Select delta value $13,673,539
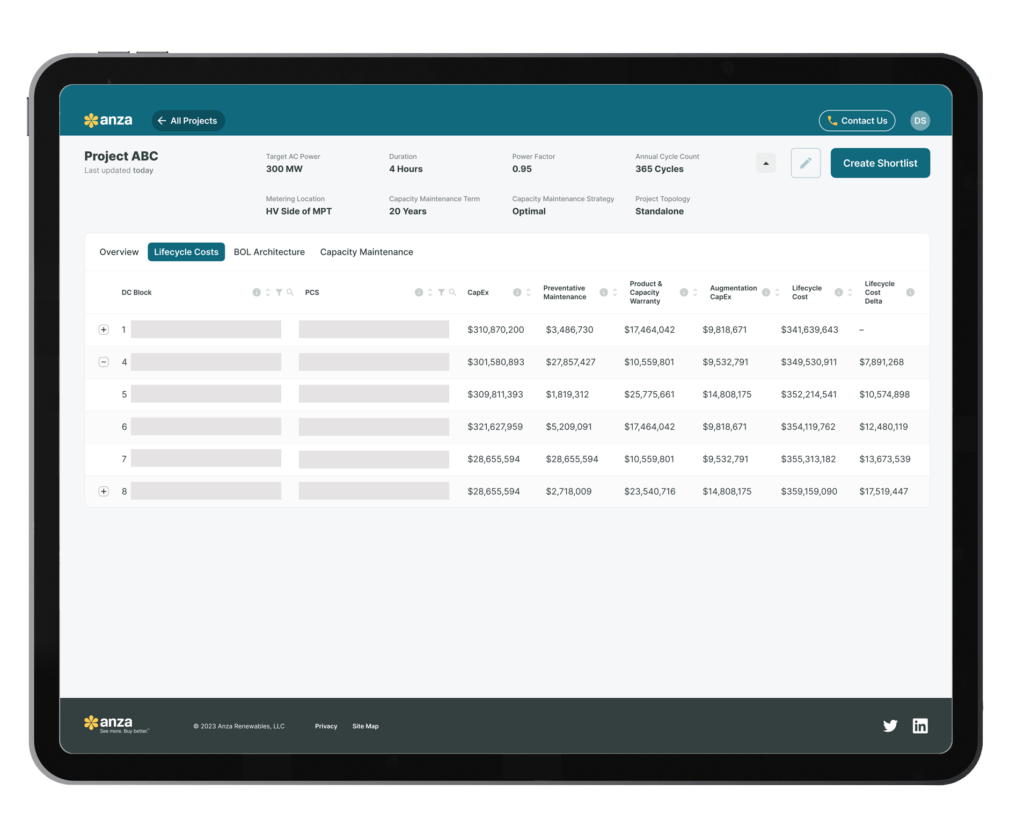This screenshot has height=834, width=1024. pyautogui.click(x=885, y=459)
